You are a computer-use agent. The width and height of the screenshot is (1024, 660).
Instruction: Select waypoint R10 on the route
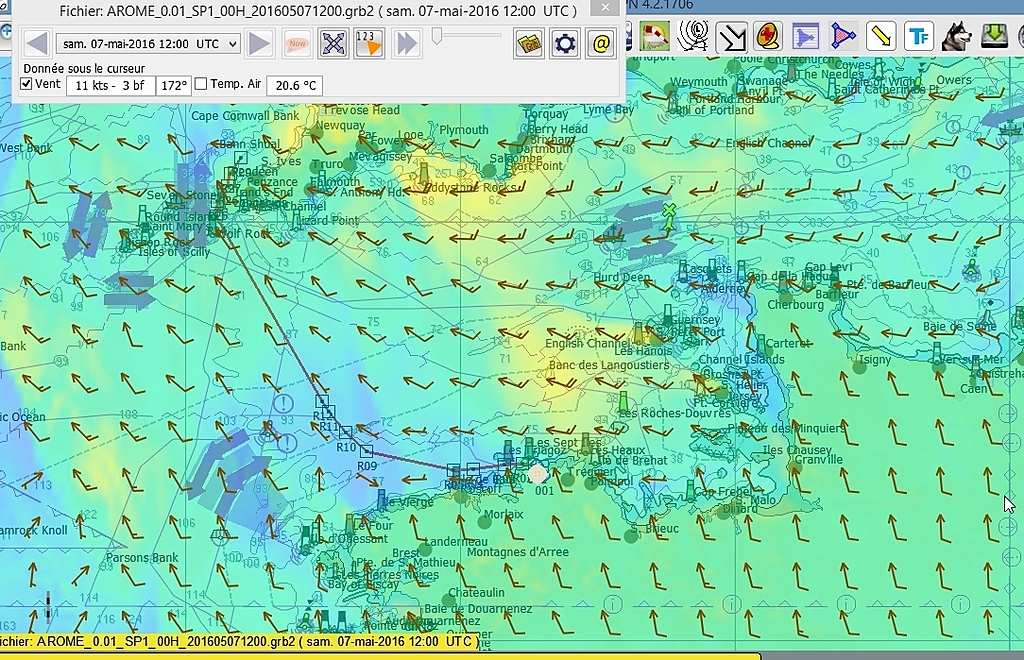345,432
